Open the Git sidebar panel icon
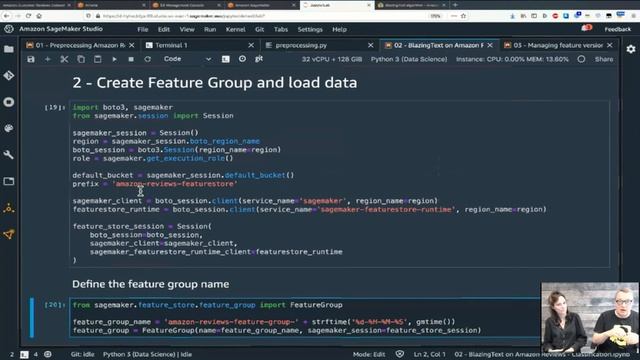640x360 pixels. click(x=9, y=76)
